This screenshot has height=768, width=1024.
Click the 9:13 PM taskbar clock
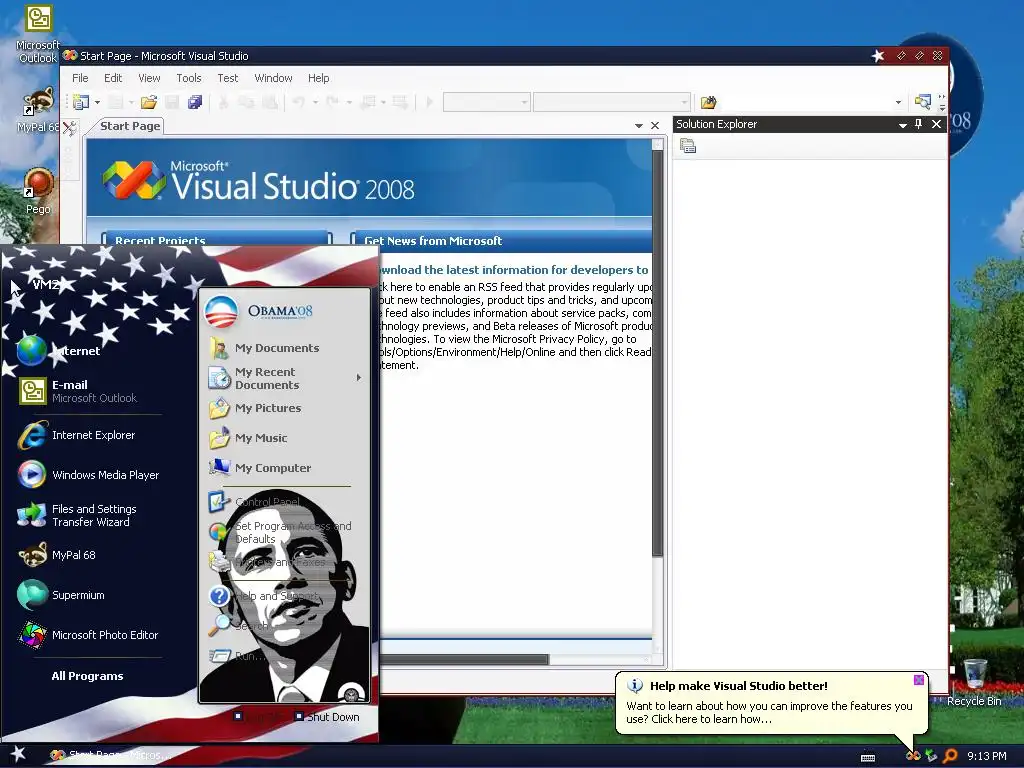tap(986, 756)
